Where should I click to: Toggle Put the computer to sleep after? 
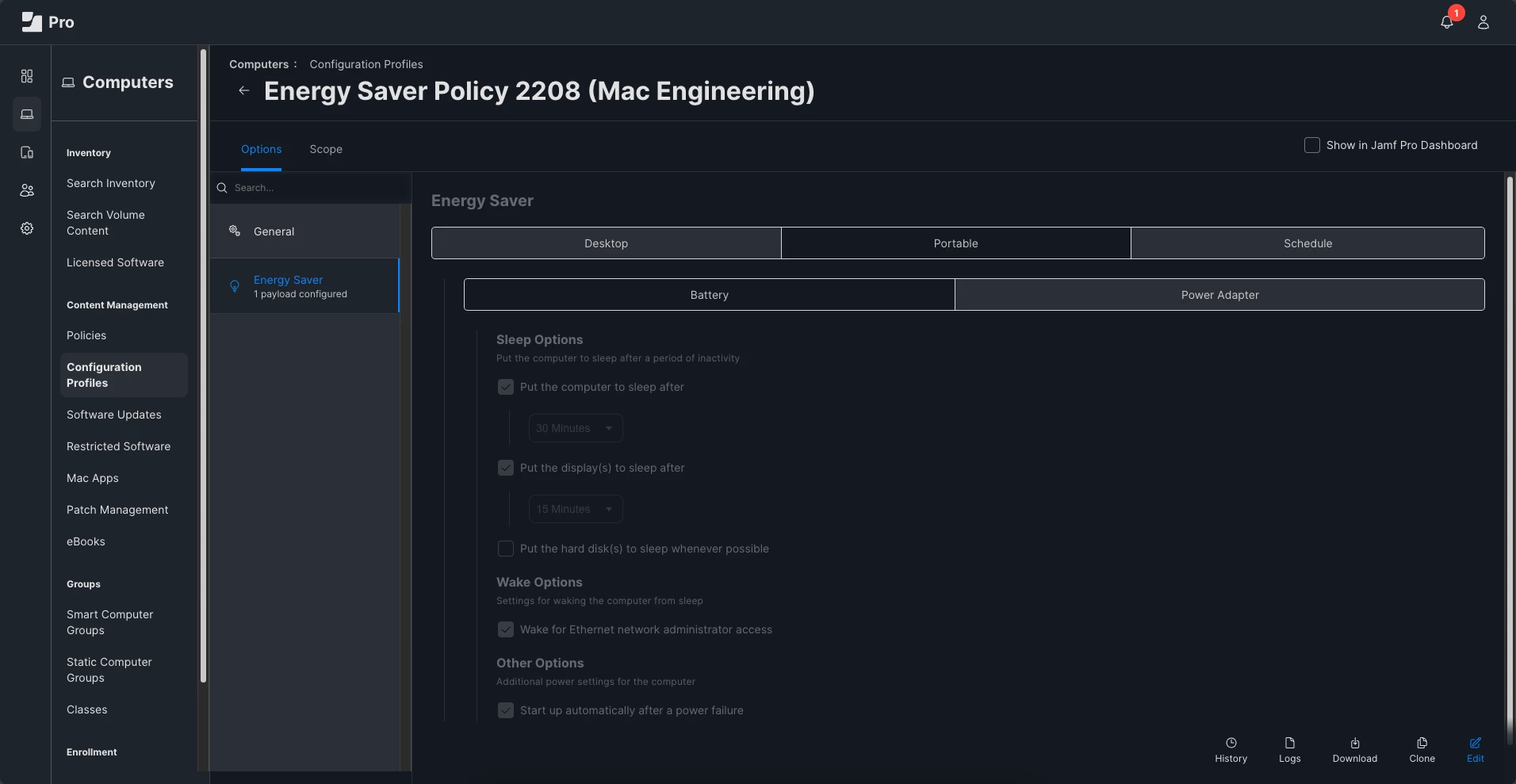click(x=506, y=387)
